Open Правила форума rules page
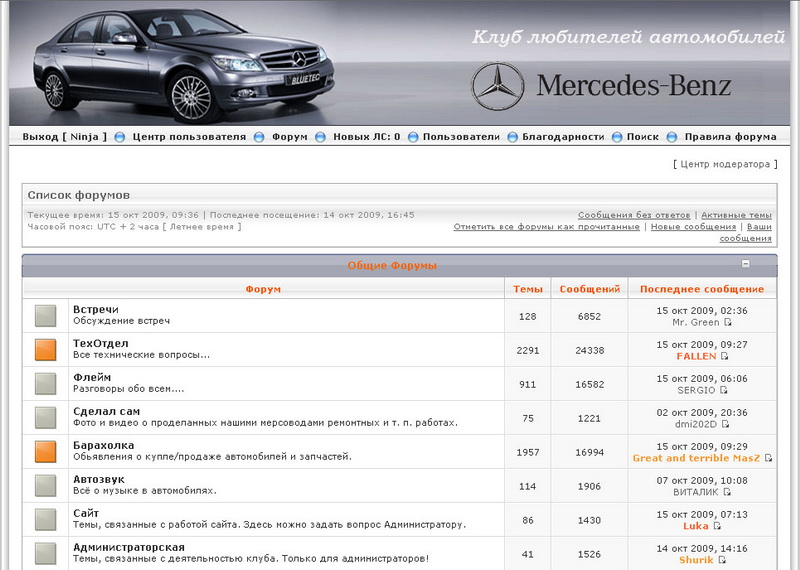 [x=731, y=137]
